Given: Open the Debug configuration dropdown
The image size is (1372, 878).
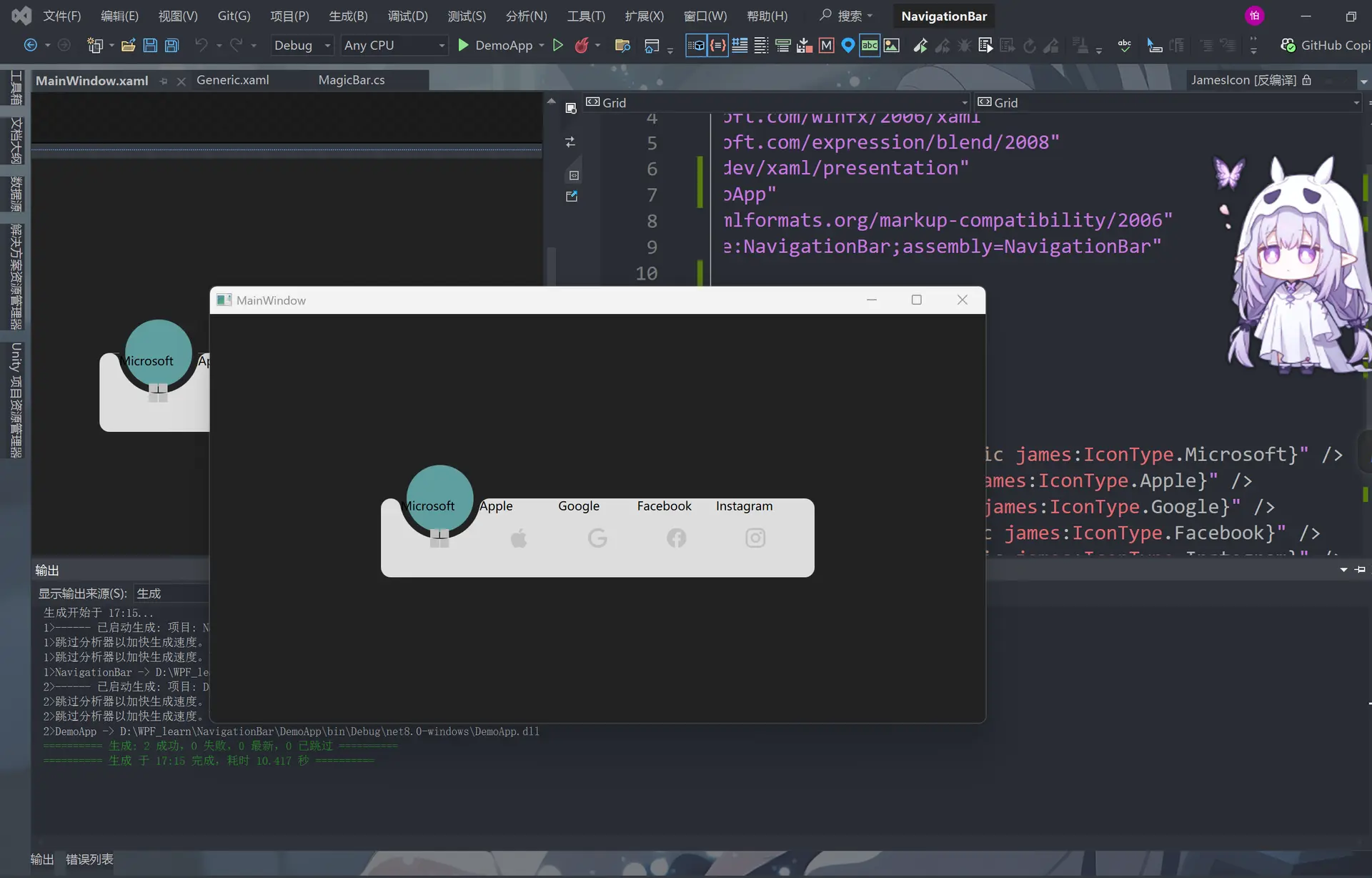Looking at the screenshot, I should pos(302,45).
